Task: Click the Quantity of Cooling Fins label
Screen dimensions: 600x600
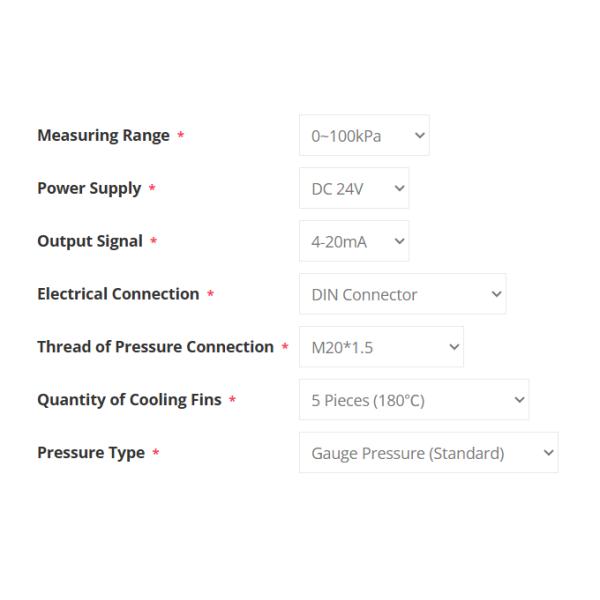Action: 129,400
